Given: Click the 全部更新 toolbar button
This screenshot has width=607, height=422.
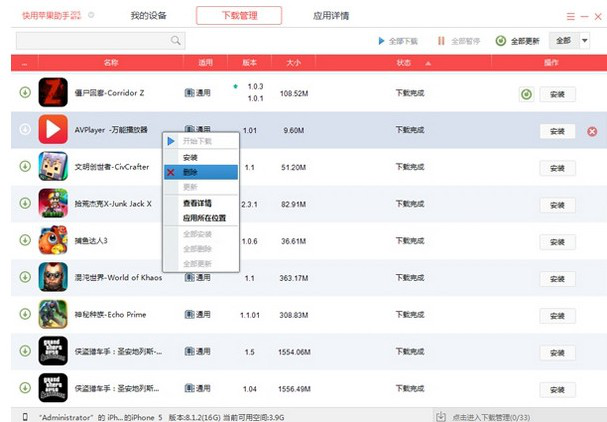Looking at the screenshot, I should (518, 41).
